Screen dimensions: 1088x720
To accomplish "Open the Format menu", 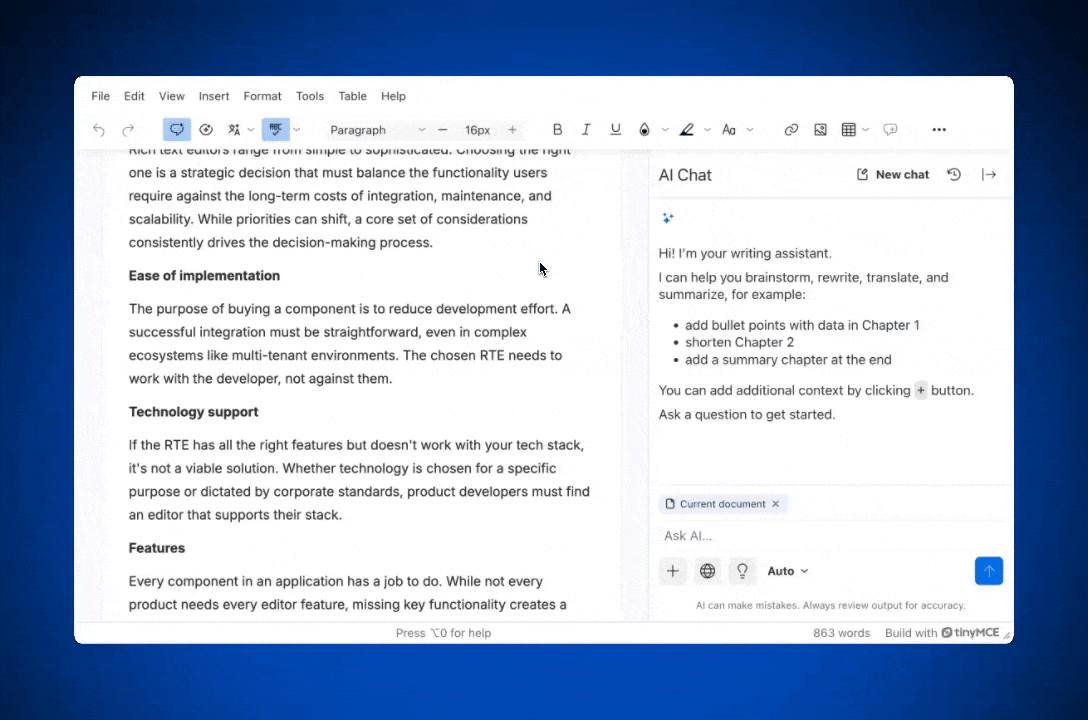I will pos(262,96).
